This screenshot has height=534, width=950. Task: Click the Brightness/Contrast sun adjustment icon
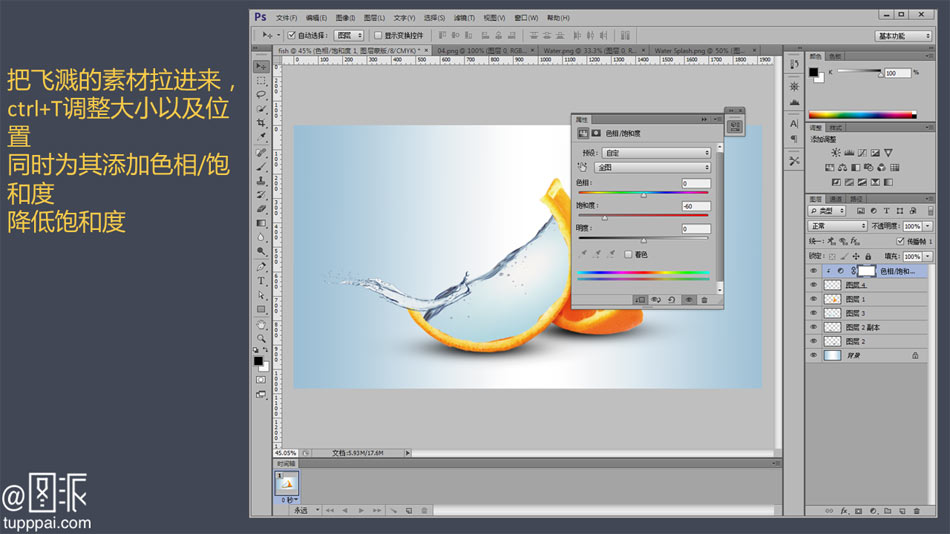836,153
